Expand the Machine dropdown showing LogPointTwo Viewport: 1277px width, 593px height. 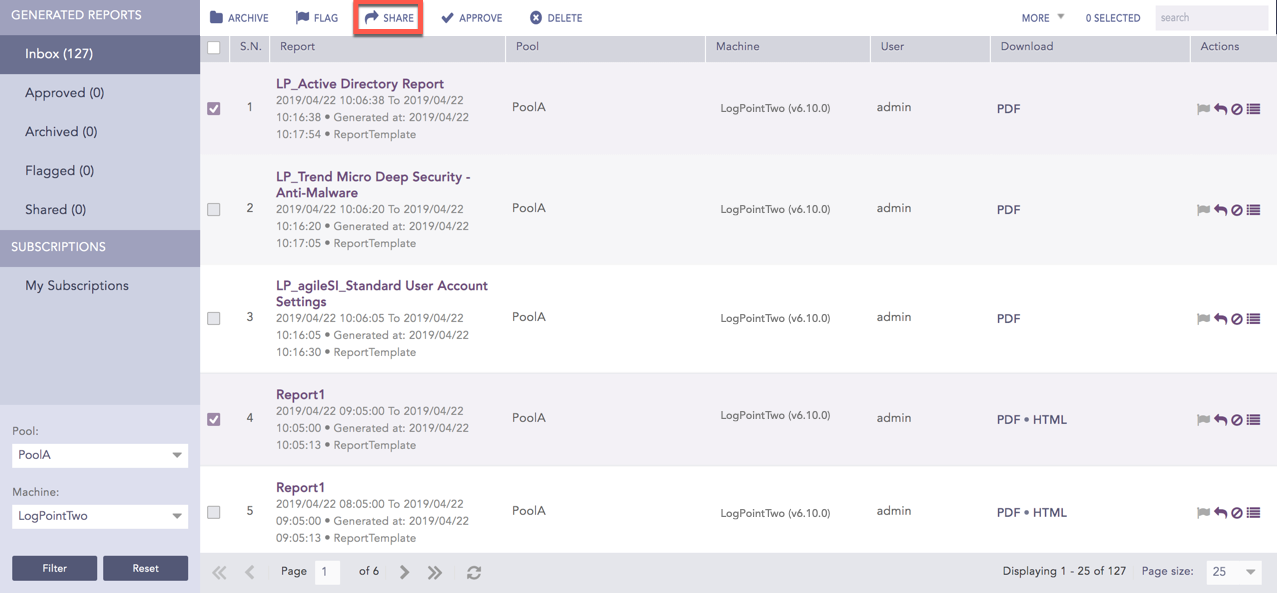(x=99, y=516)
